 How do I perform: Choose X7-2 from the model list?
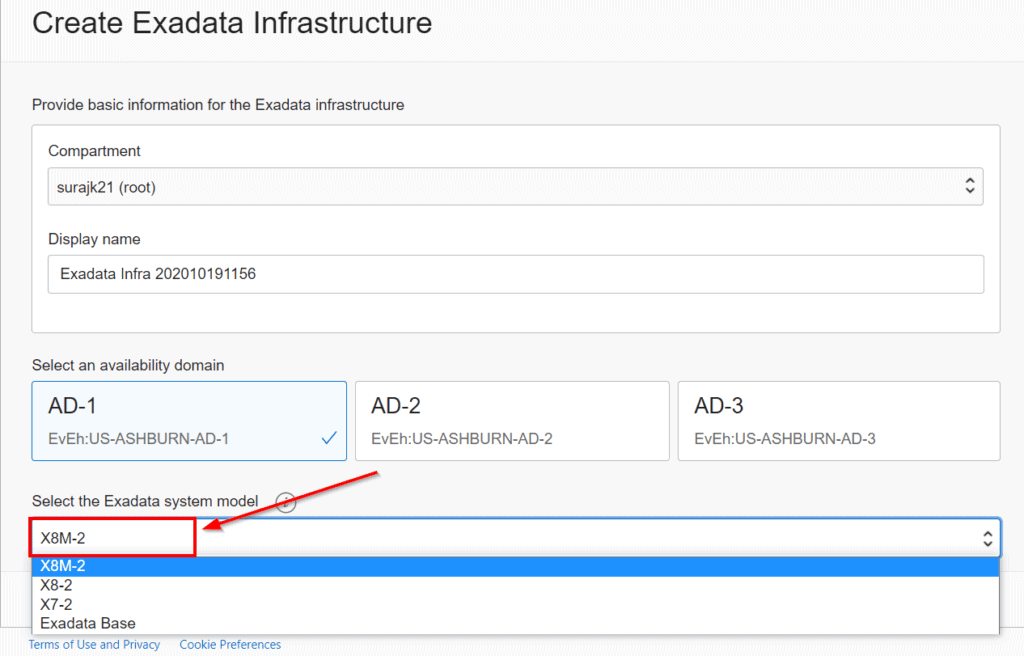pyautogui.click(x=55, y=604)
